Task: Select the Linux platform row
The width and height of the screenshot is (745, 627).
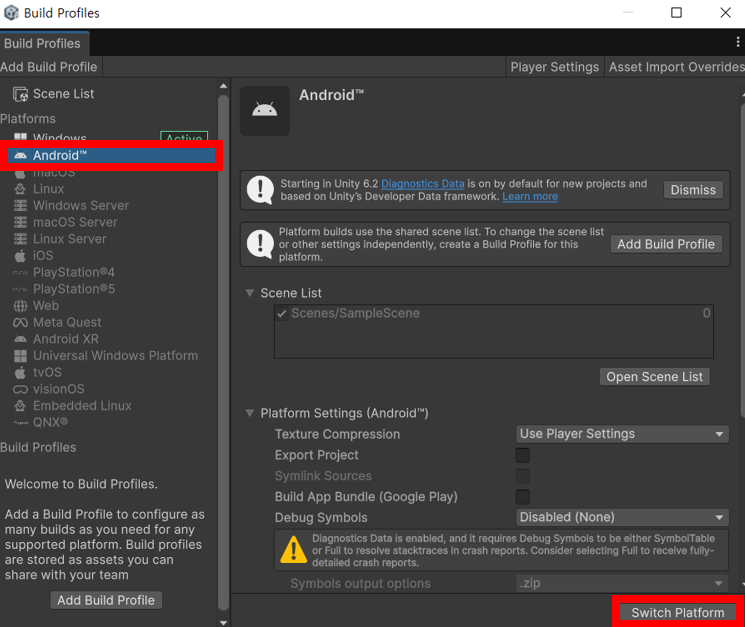Action: coord(109,189)
